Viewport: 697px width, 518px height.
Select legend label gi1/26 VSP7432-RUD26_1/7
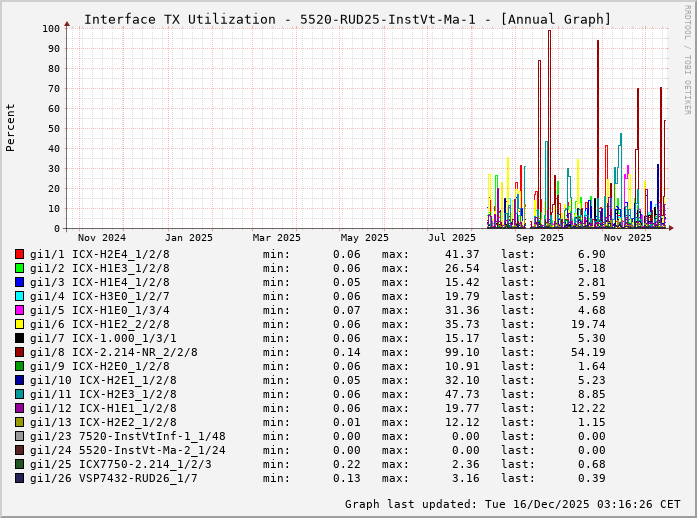click(114, 478)
